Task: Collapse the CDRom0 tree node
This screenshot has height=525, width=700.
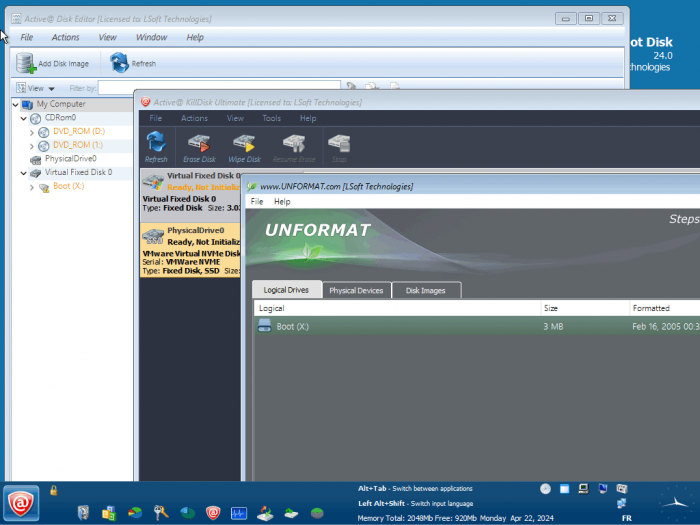Action: point(23,118)
